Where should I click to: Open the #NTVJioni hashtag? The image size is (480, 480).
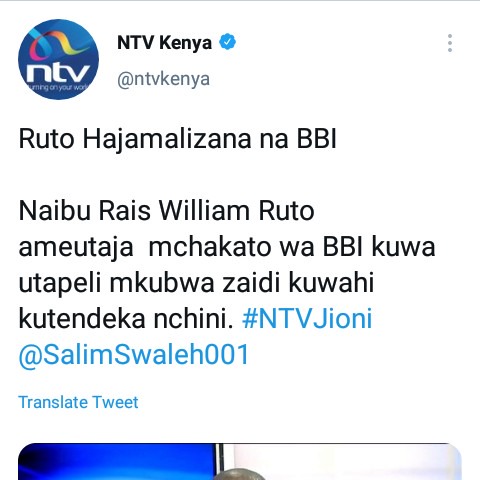pyautogui.click(x=307, y=318)
